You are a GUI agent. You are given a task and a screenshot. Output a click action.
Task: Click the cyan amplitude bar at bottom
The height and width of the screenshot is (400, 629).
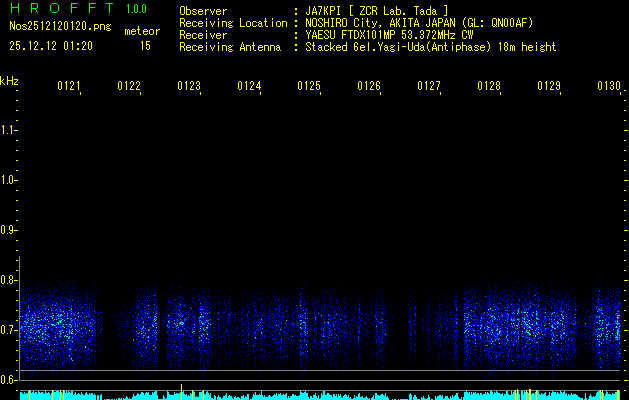click(x=300, y=396)
